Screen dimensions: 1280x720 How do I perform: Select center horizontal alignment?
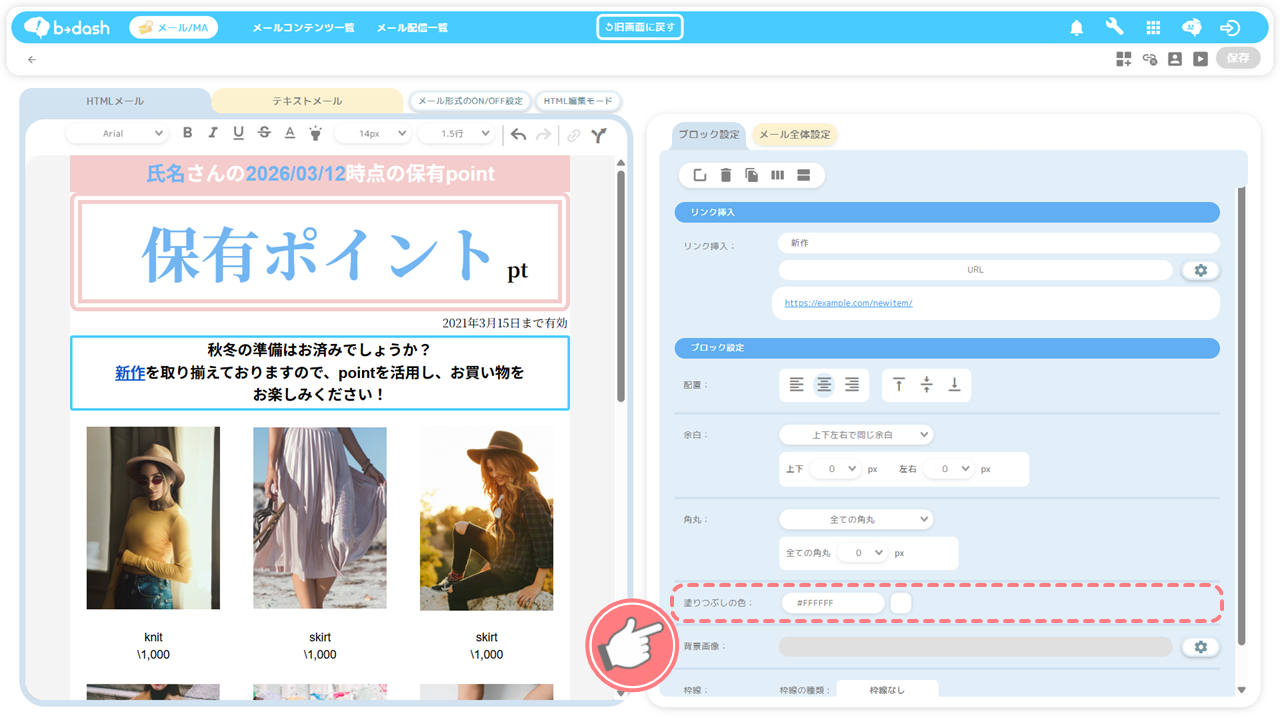pyautogui.click(x=824, y=385)
